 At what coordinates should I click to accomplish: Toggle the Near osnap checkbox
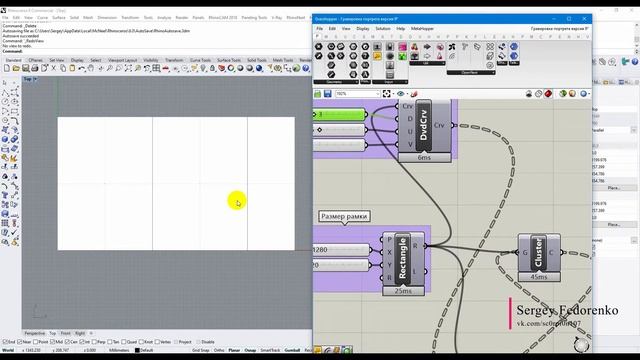(20, 342)
